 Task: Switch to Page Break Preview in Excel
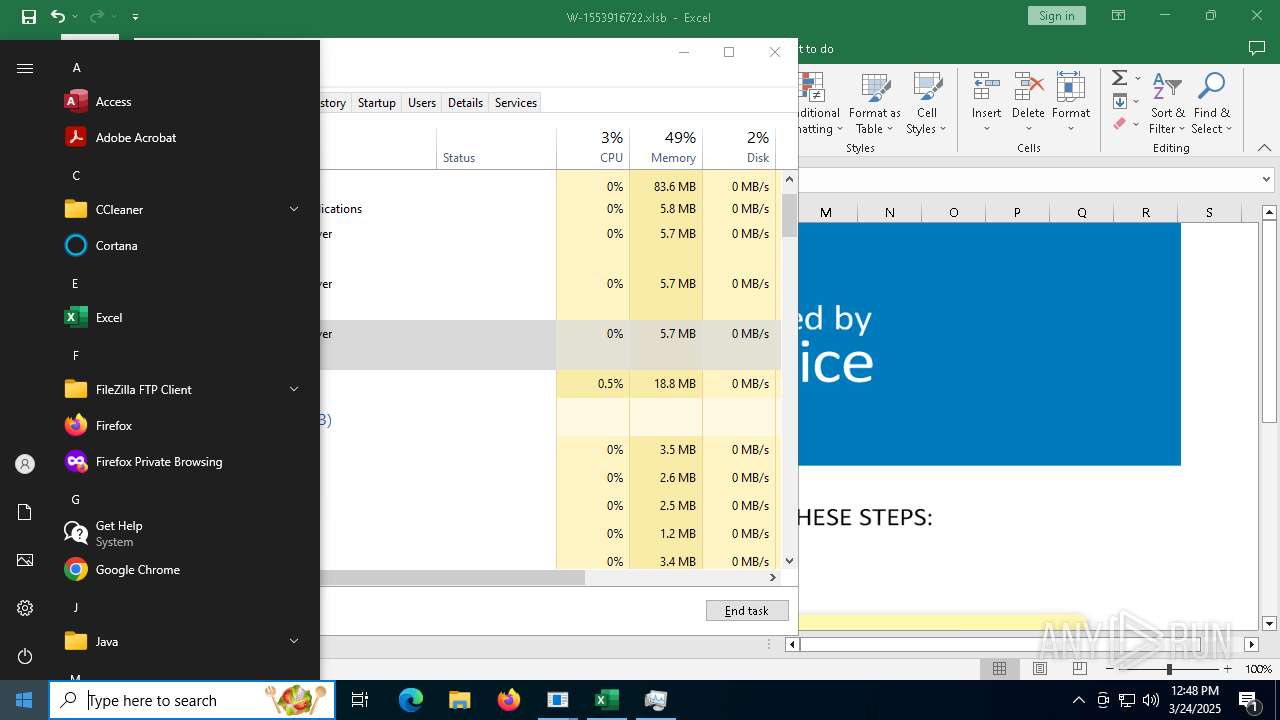1079,669
